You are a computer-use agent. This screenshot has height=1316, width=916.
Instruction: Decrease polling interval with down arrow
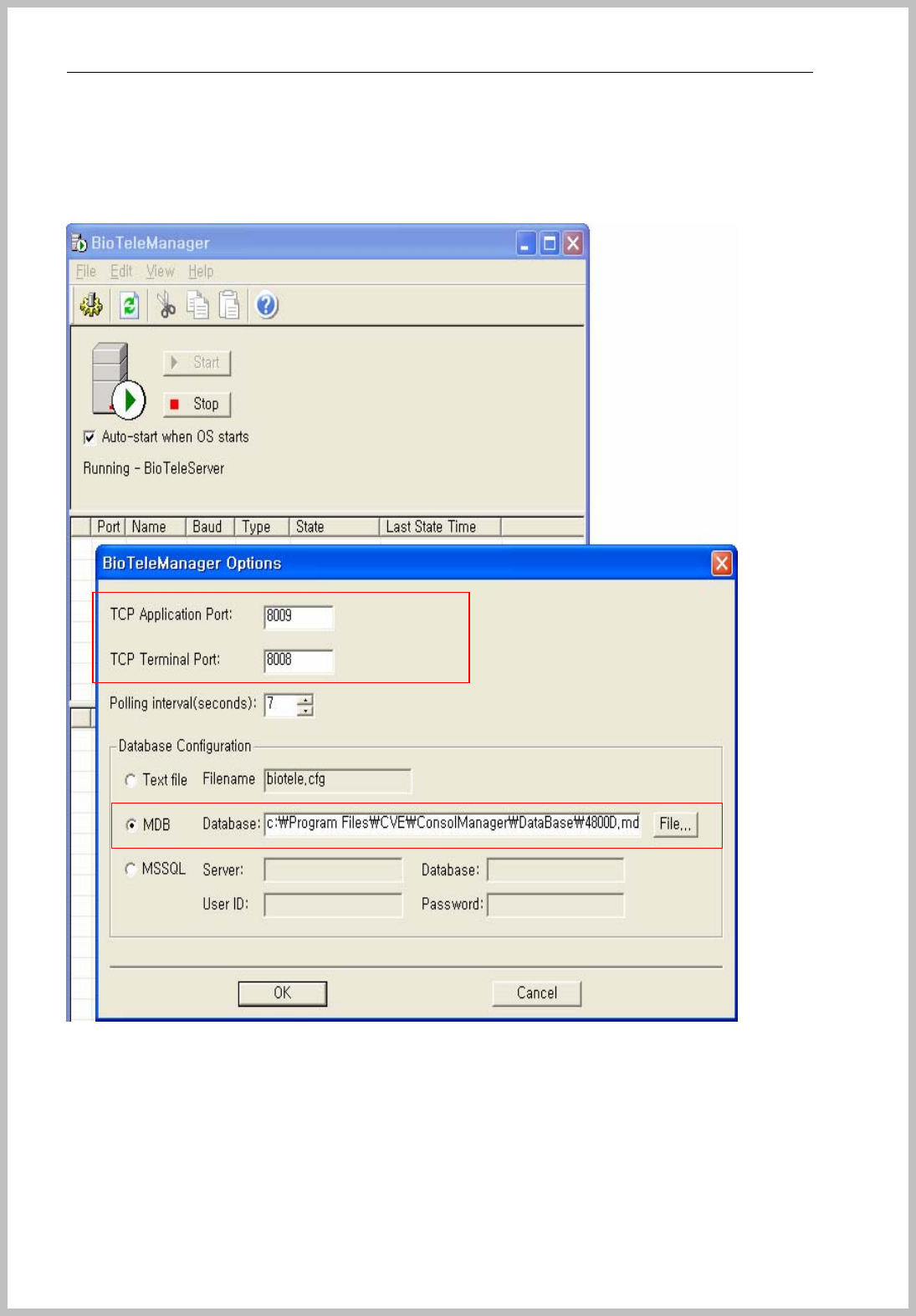point(305,711)
